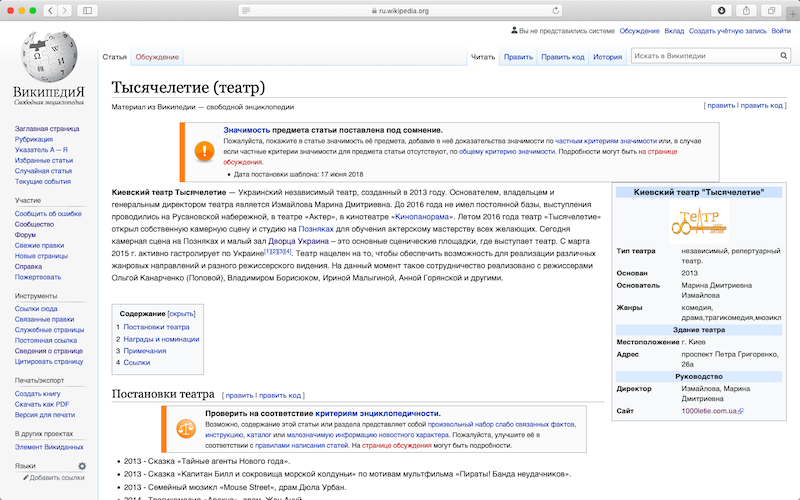Click Войти login link

781,31
